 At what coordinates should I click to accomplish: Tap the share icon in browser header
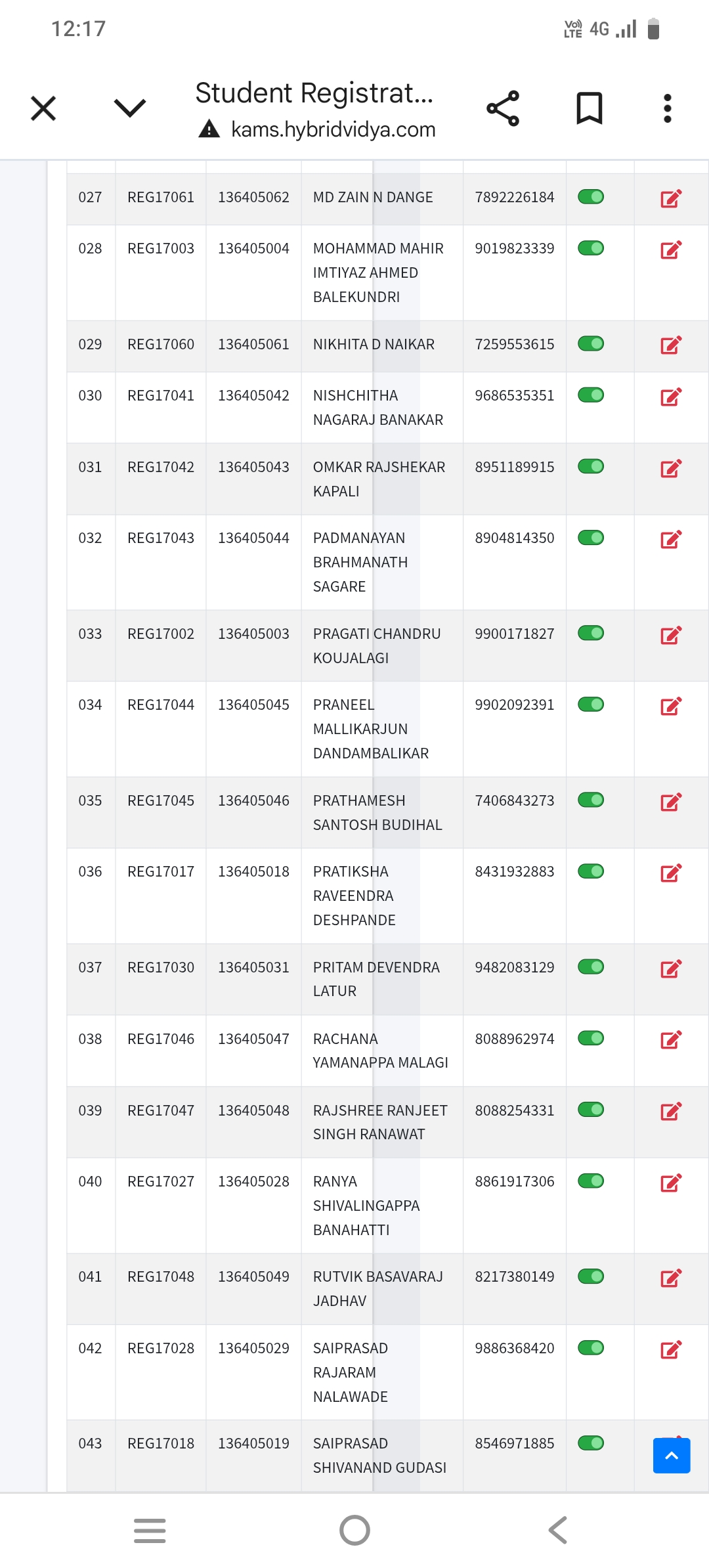503,108
